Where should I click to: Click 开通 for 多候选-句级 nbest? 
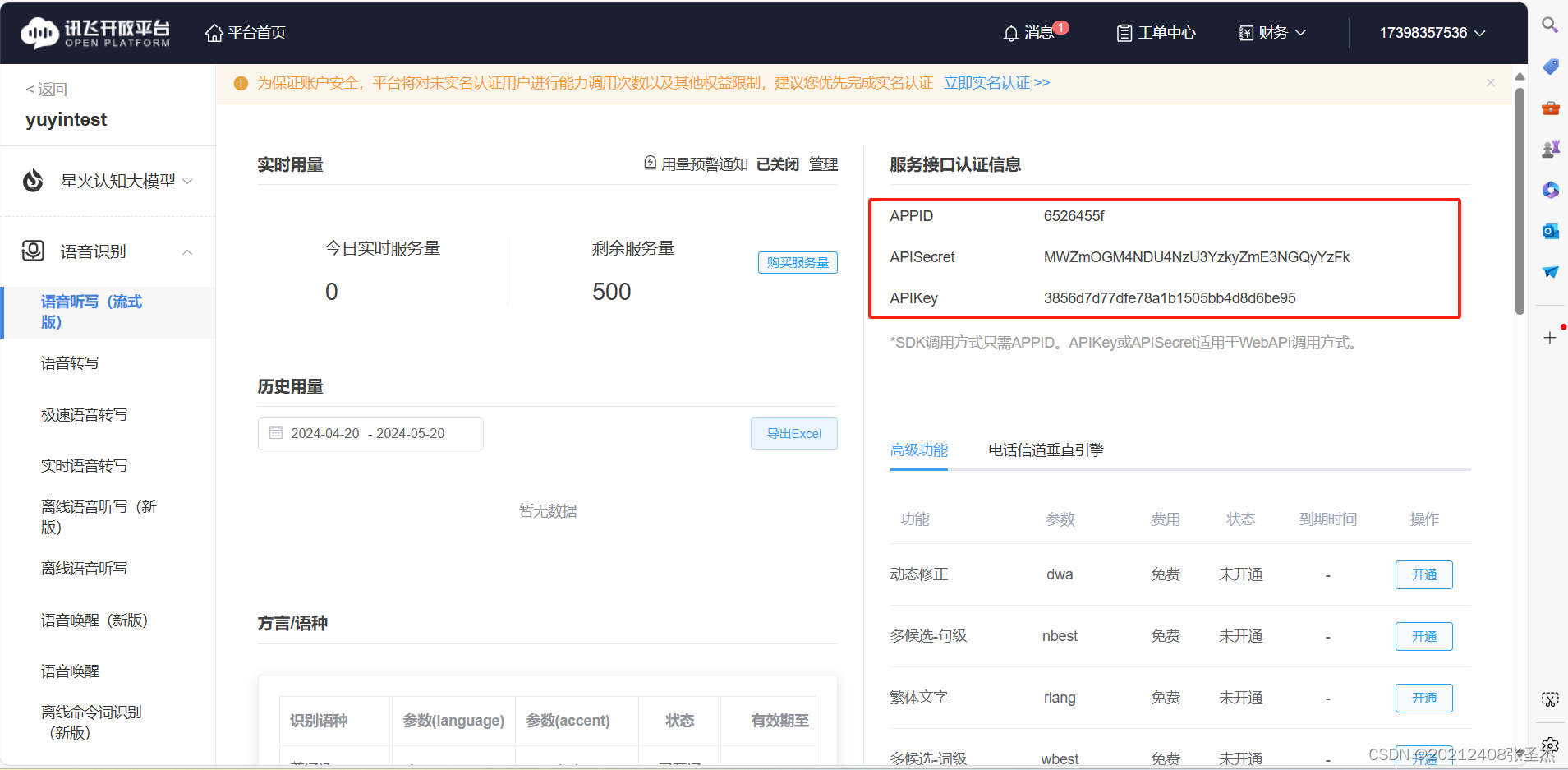(x=1424, y=637)
